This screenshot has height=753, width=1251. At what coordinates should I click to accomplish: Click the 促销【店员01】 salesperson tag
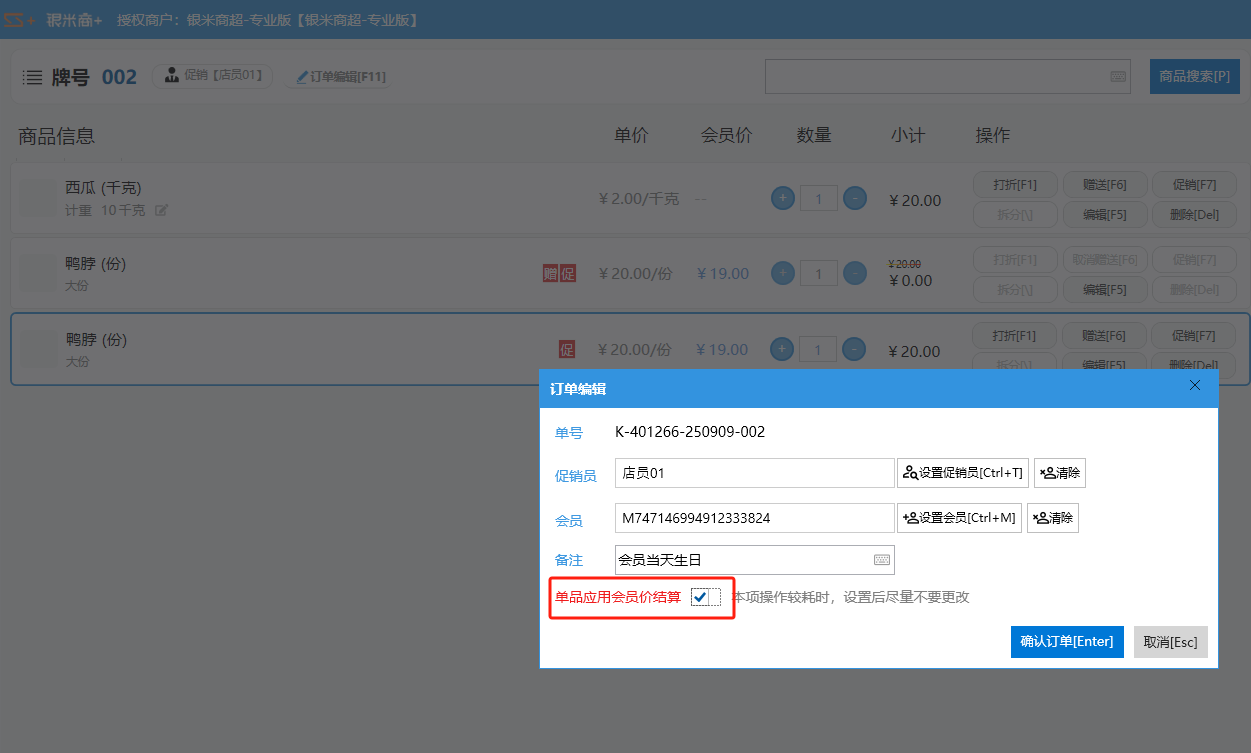coord(212,76)
